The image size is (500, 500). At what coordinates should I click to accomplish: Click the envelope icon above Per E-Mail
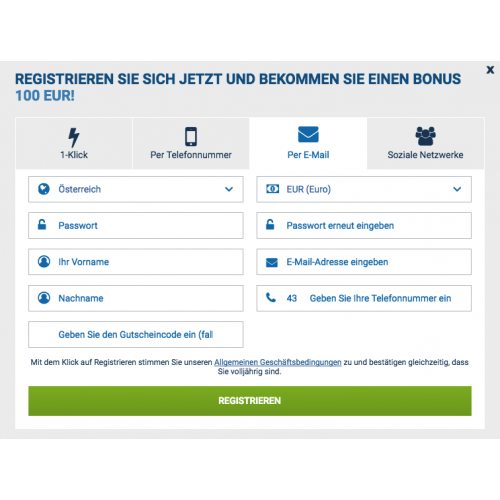pyautogui.click(x=308, y=134)
